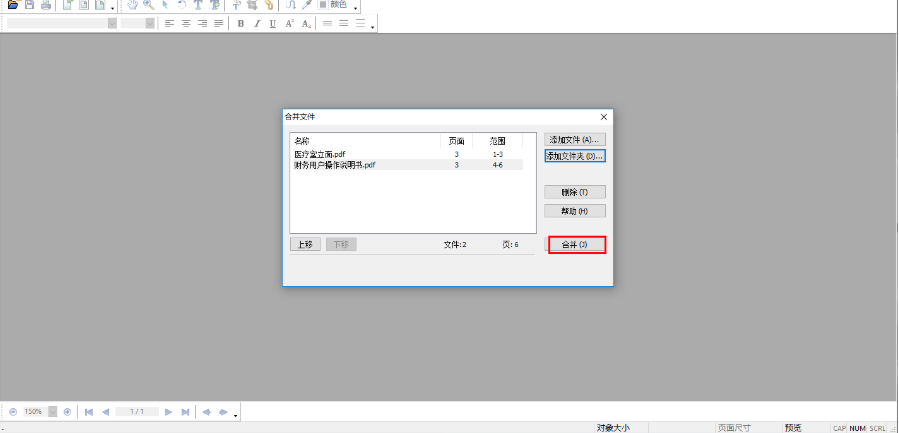Click the Save disk icon
Image resolution: width=899 pixels, height=433 pixels.
click(29, 5)
